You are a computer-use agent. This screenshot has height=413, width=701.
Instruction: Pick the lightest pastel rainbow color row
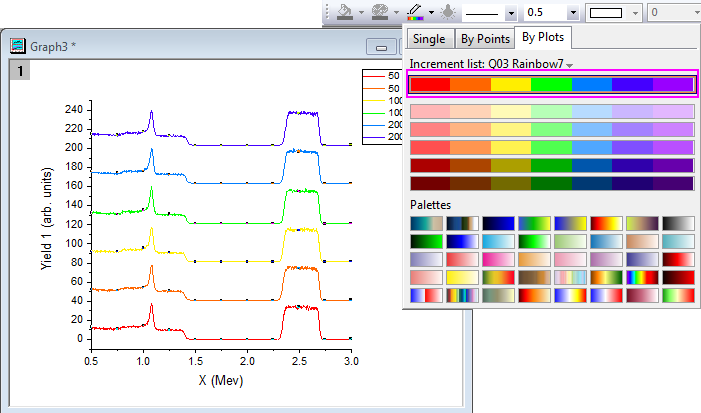click(551, 111)
